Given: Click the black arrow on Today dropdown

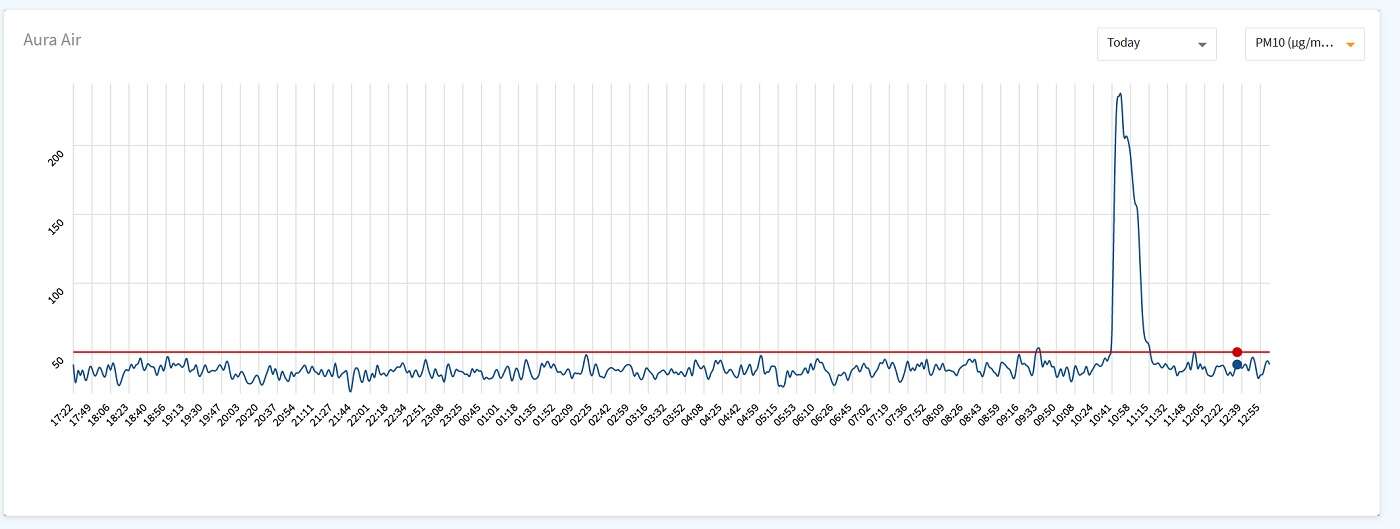Looking at the screenshot, I should pyautogui.click(x=1202, y=45).
